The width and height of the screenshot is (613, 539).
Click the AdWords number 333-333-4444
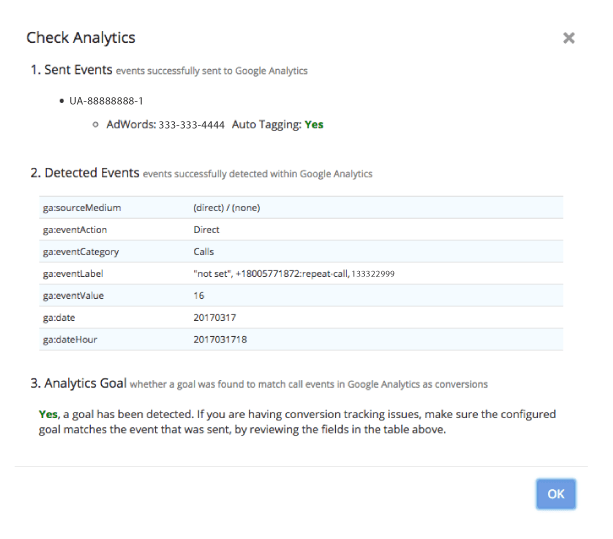click(x=192, y=125)
